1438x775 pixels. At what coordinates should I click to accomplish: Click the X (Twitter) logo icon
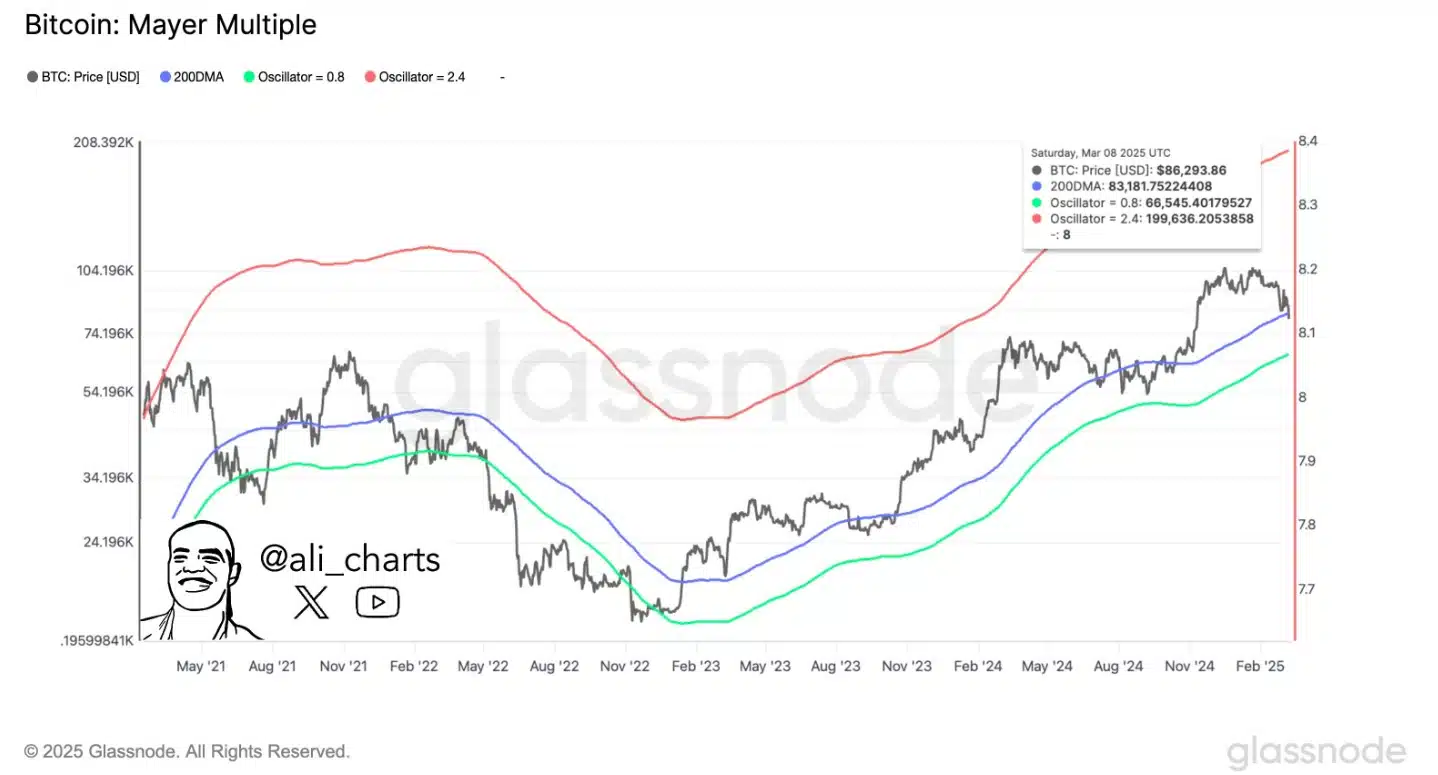tap(311, 601)
